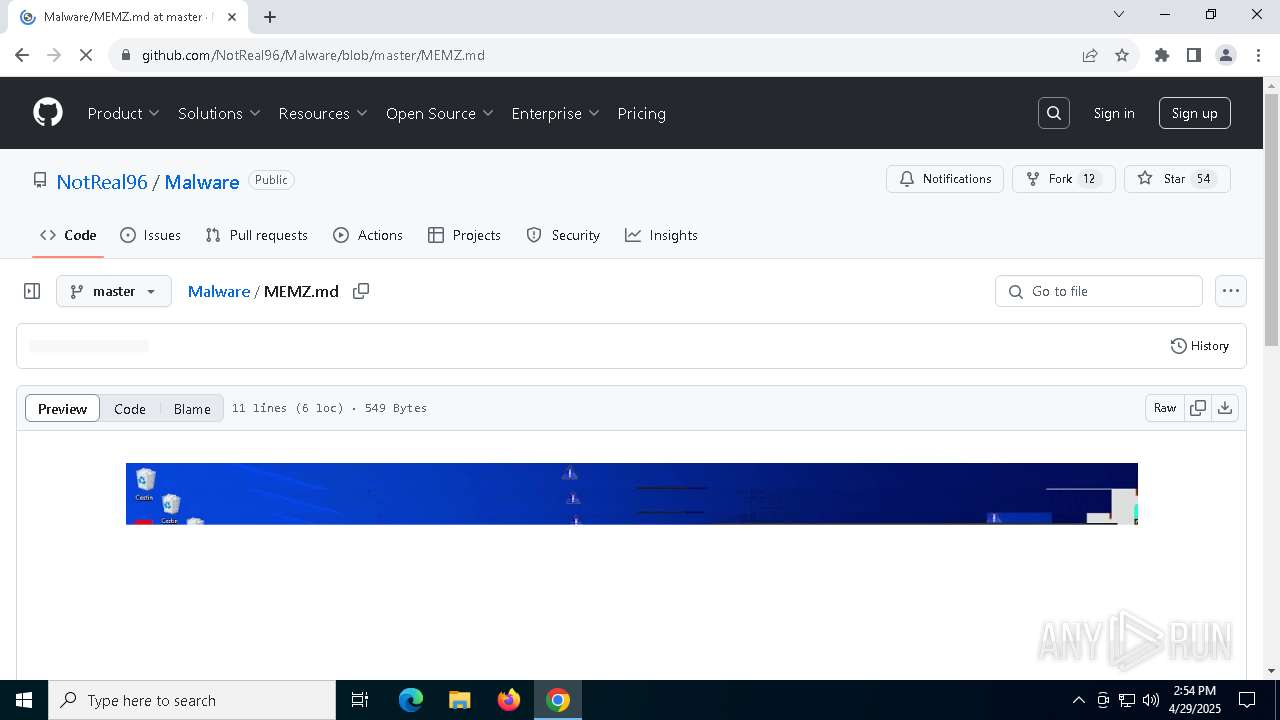Open the Projects tab
This screenshot has height=720, width=1280.
pyautogui.click(x=464, y=235)
